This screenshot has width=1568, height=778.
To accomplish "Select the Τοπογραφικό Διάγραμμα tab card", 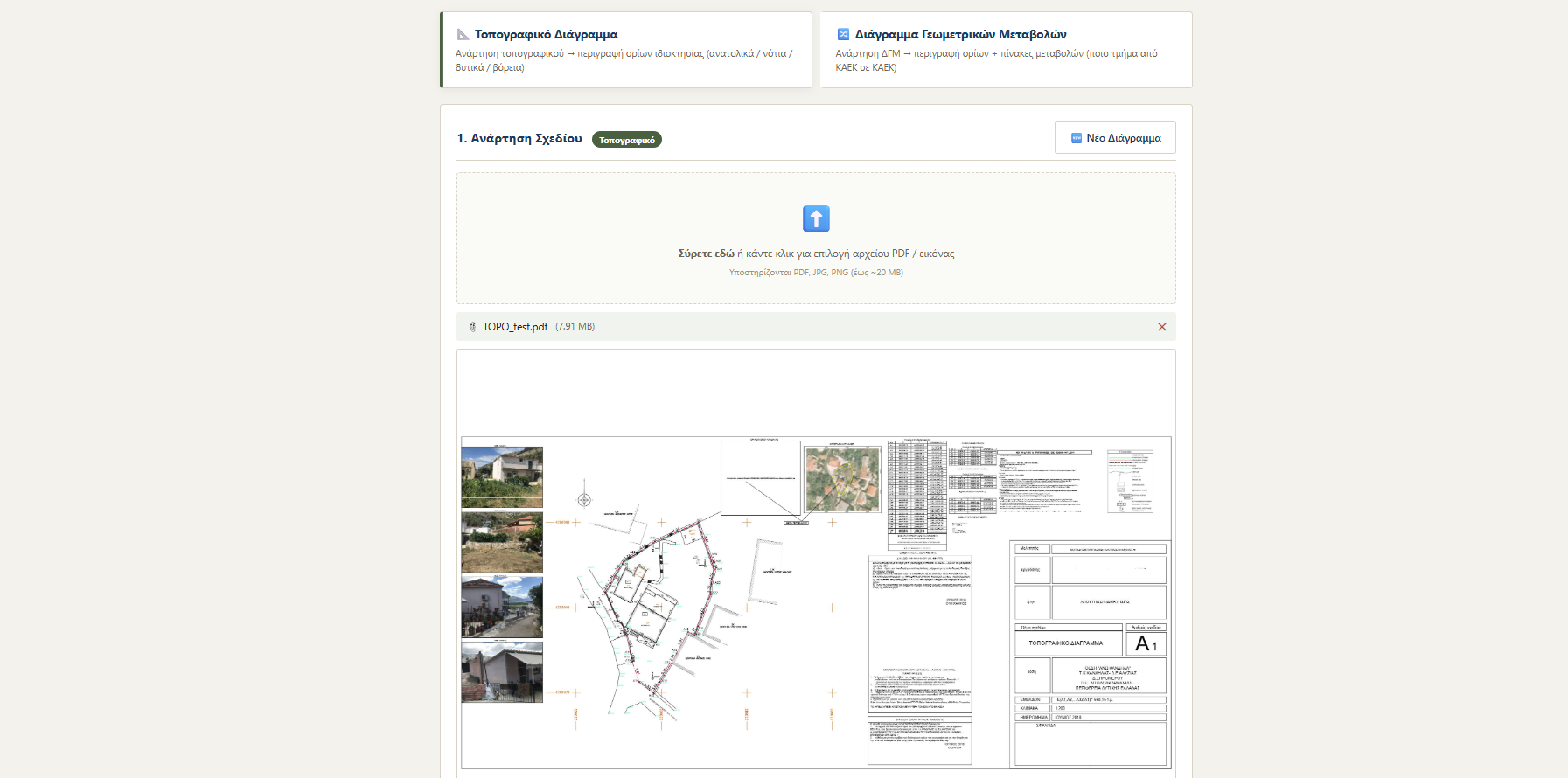I will pos(626,50).
